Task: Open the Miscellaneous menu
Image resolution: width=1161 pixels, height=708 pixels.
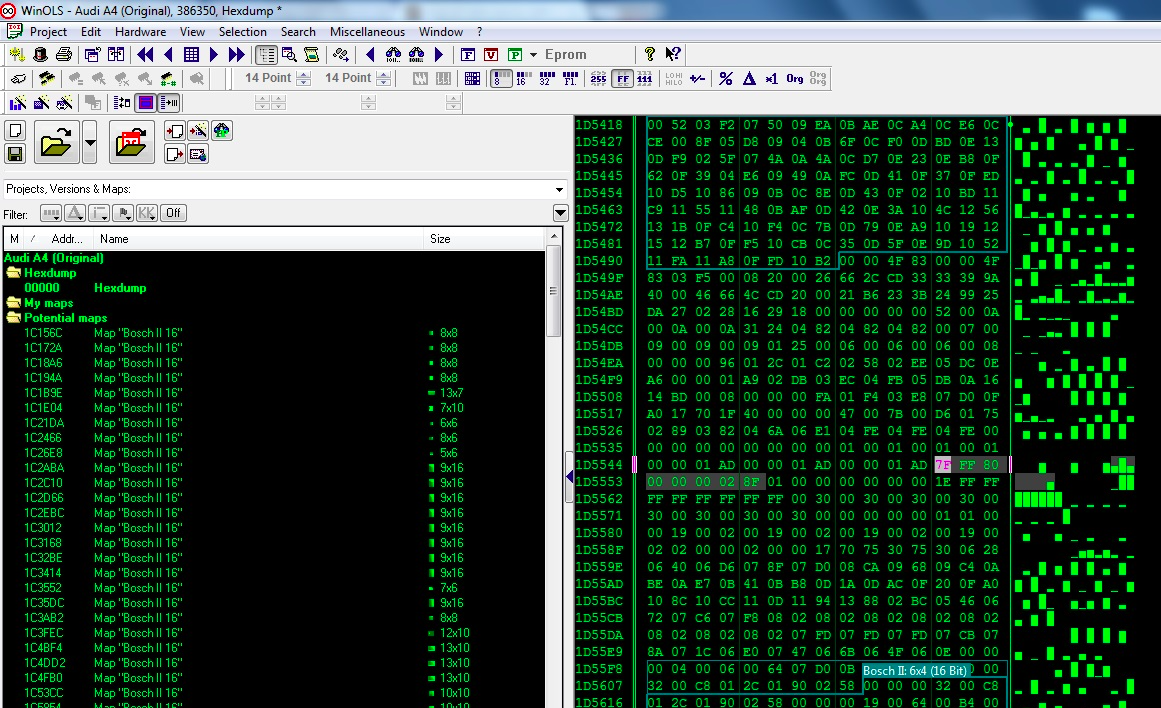Action: [367, 32]
